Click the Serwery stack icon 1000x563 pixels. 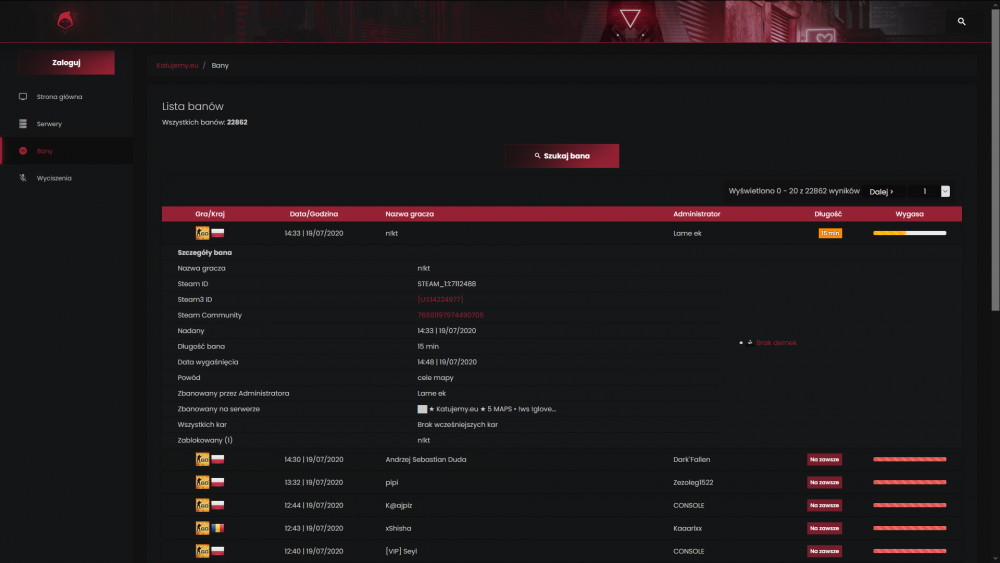tap(23, 124)
